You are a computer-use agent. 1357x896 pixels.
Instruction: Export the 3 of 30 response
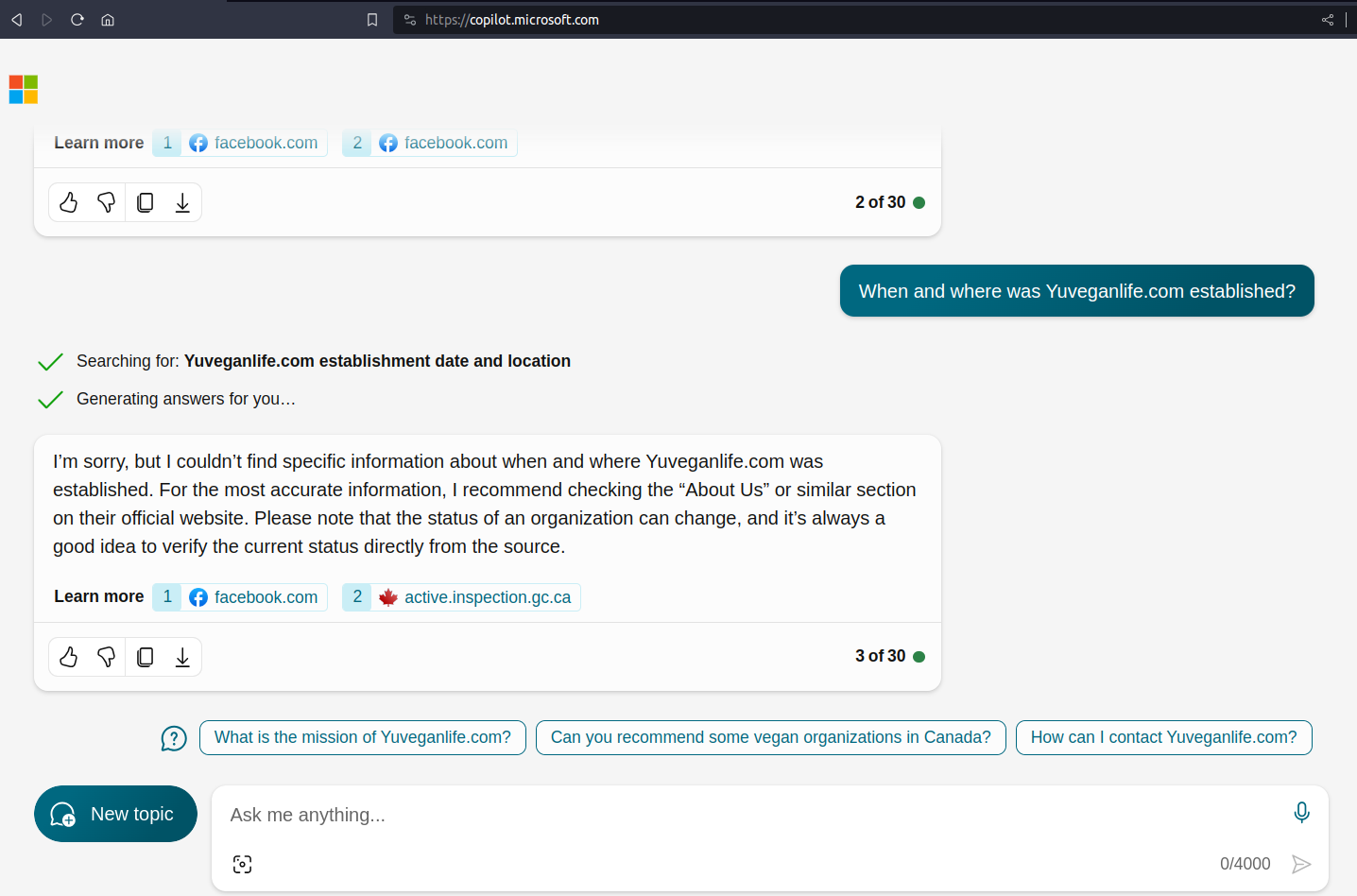pyautogui.click(x=182, y=657)
